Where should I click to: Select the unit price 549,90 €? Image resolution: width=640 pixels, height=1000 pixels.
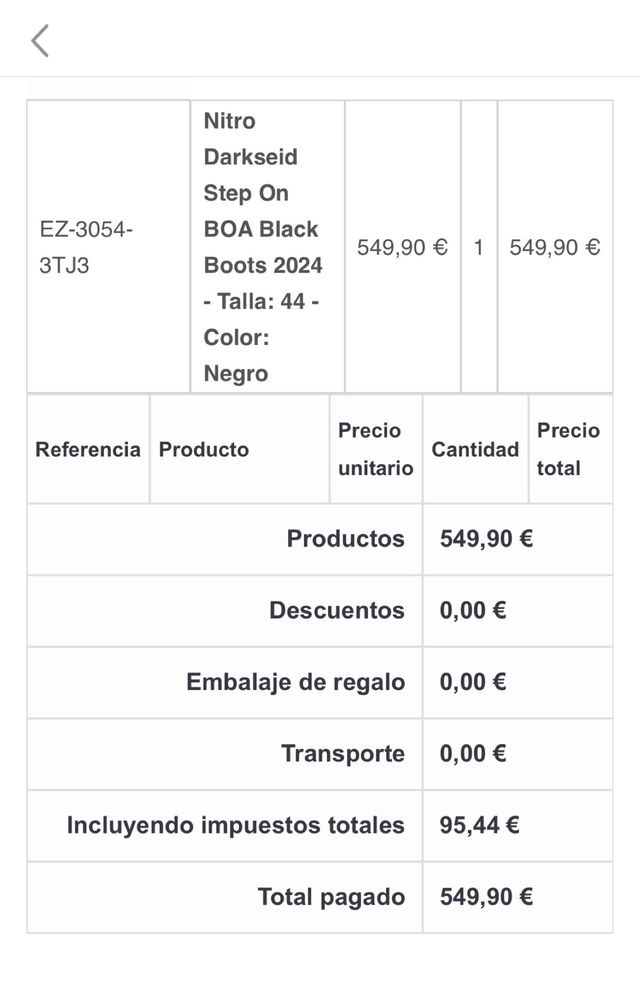[x=403, y=248]
